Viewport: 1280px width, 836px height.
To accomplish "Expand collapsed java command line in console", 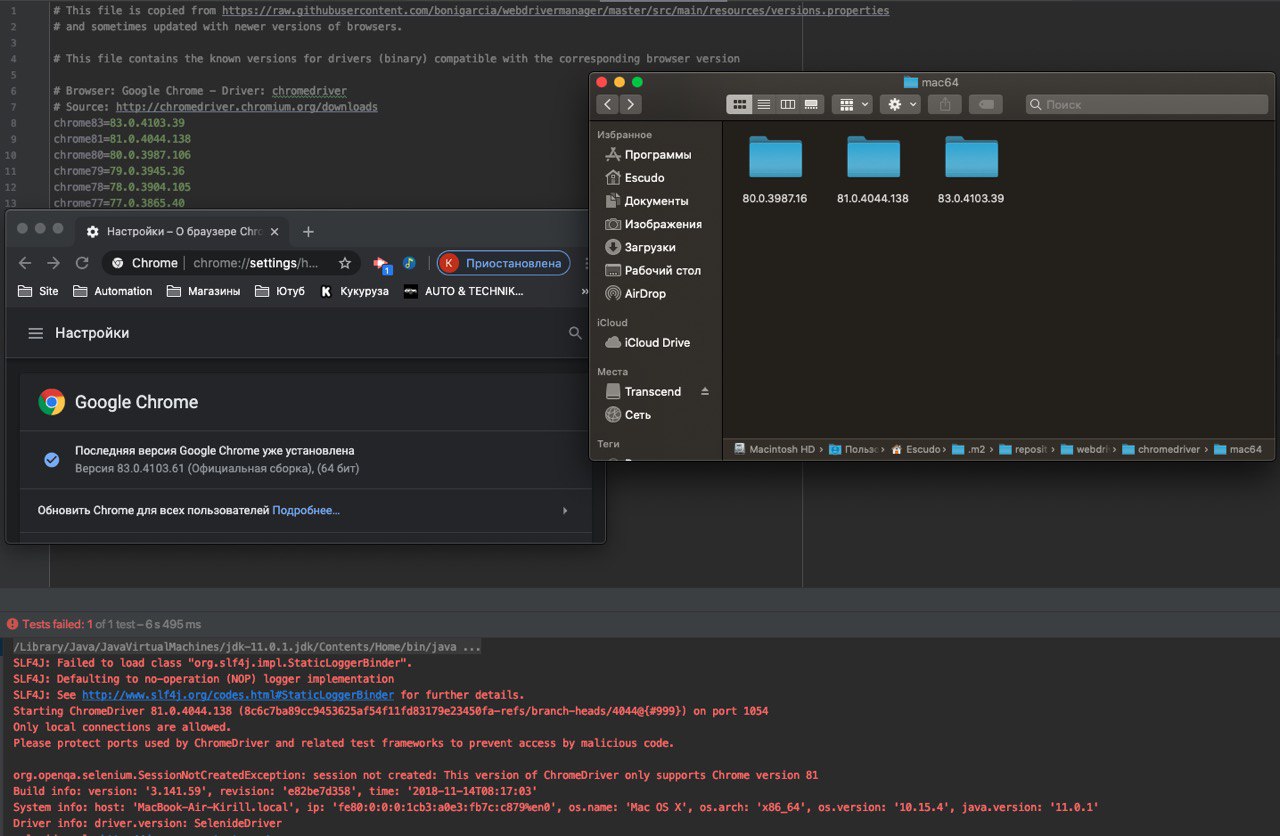I will pos(247,647).
